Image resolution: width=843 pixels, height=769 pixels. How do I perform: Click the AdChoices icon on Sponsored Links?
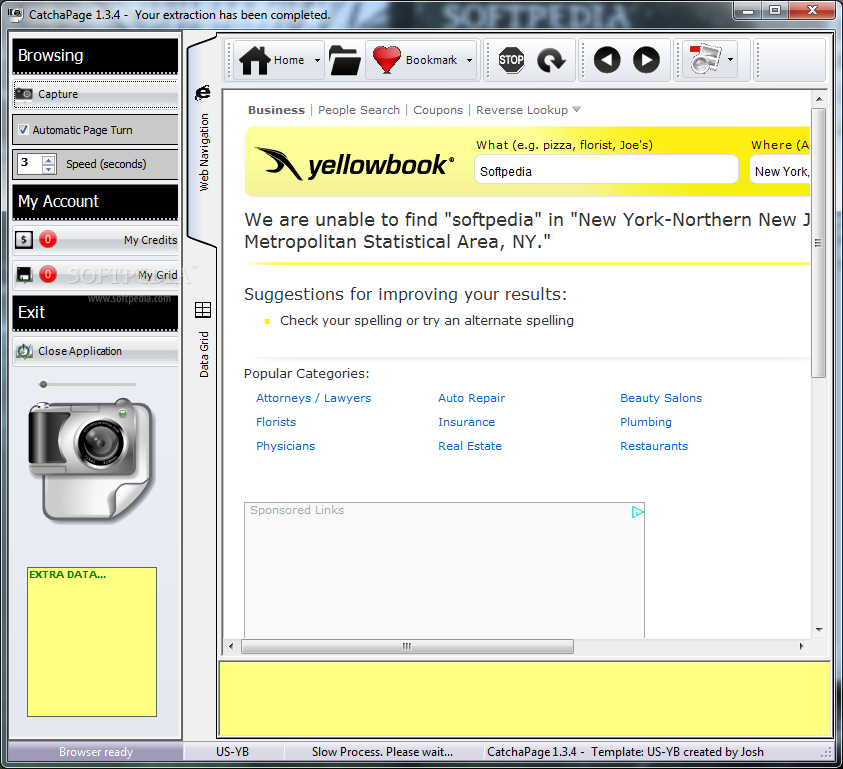637,512
